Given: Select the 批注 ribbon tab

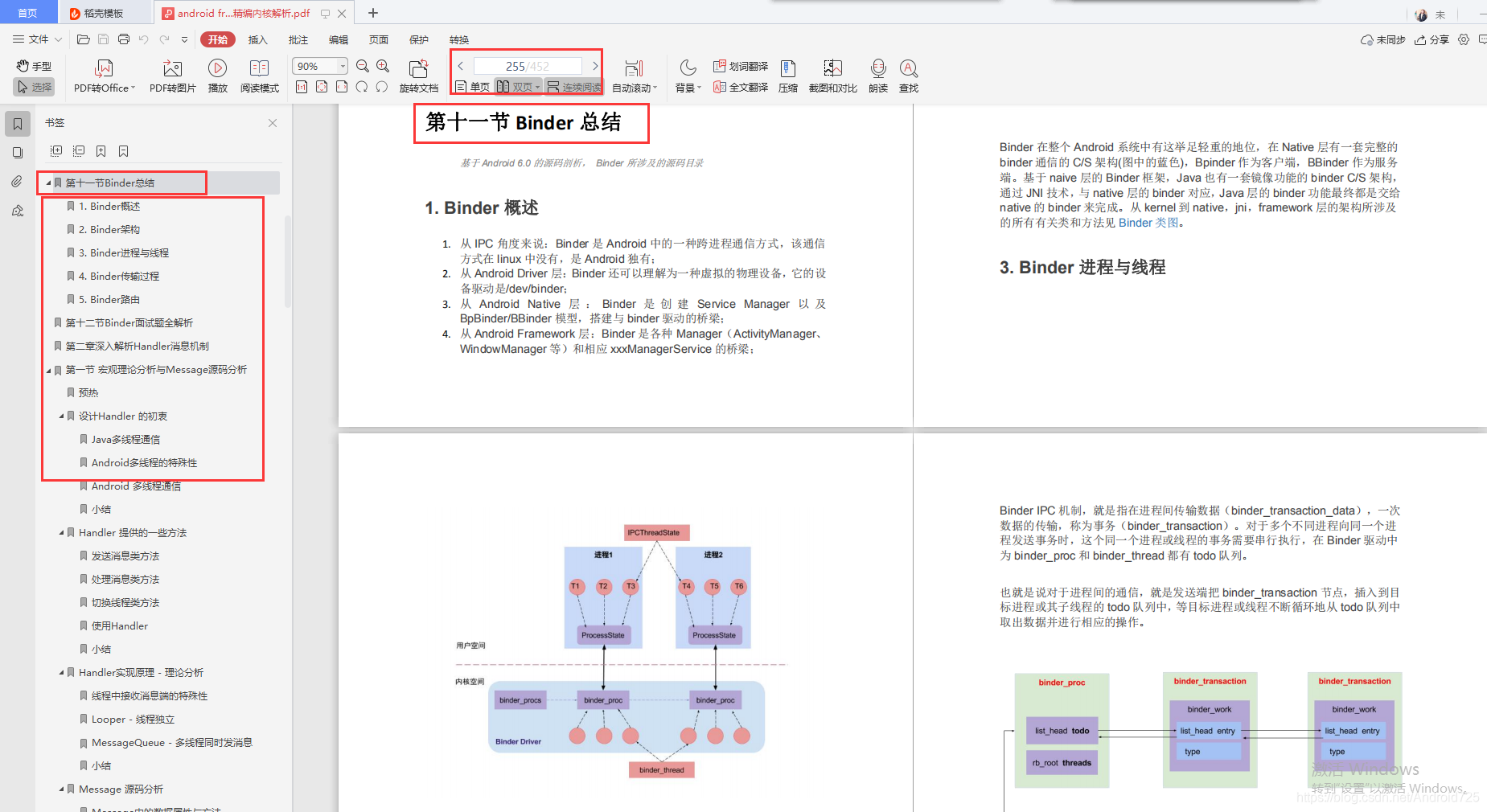Looking at the screenshot, I should [x=298, y=39].
